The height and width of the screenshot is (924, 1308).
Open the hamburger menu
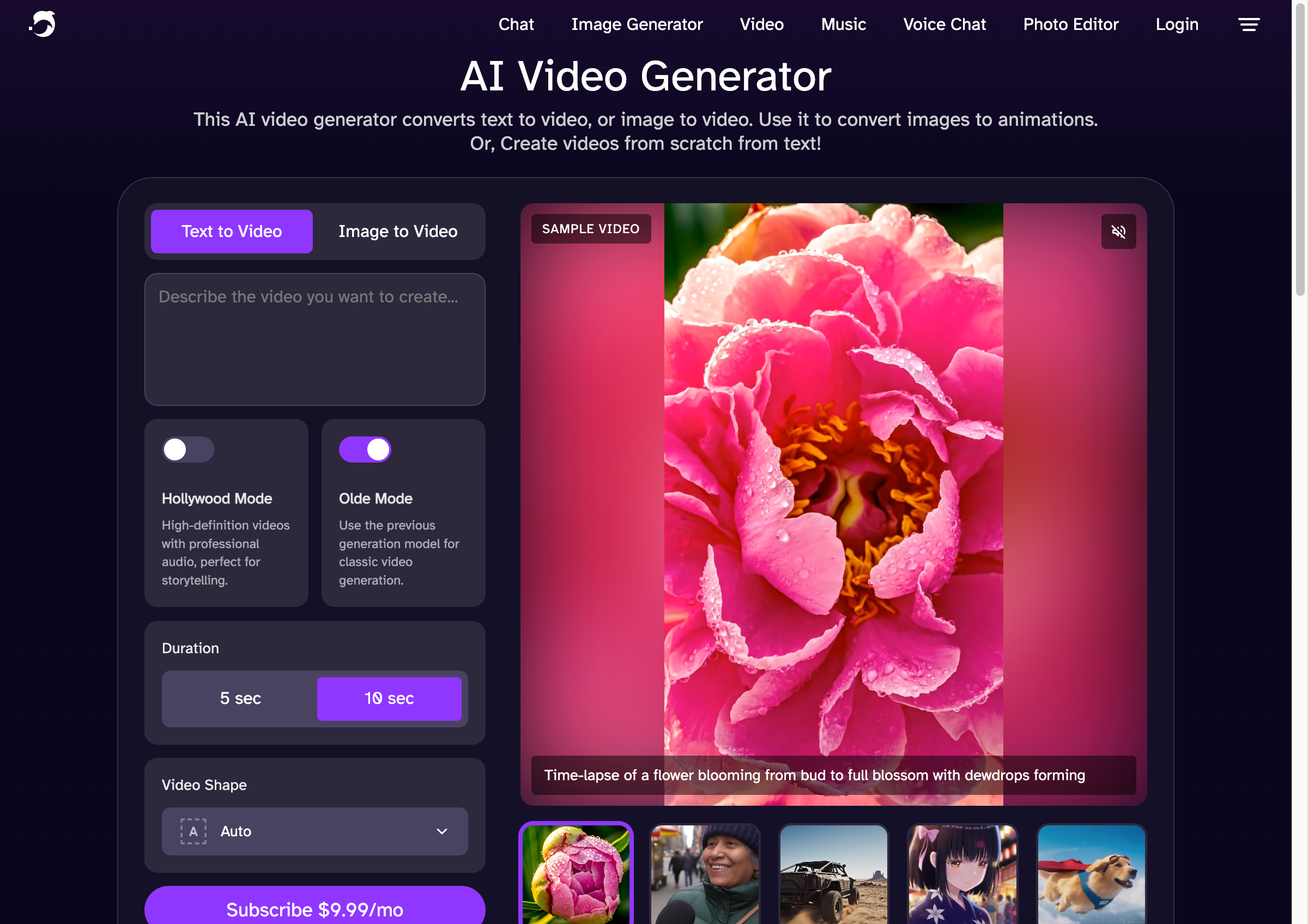tap(1248, 24)
